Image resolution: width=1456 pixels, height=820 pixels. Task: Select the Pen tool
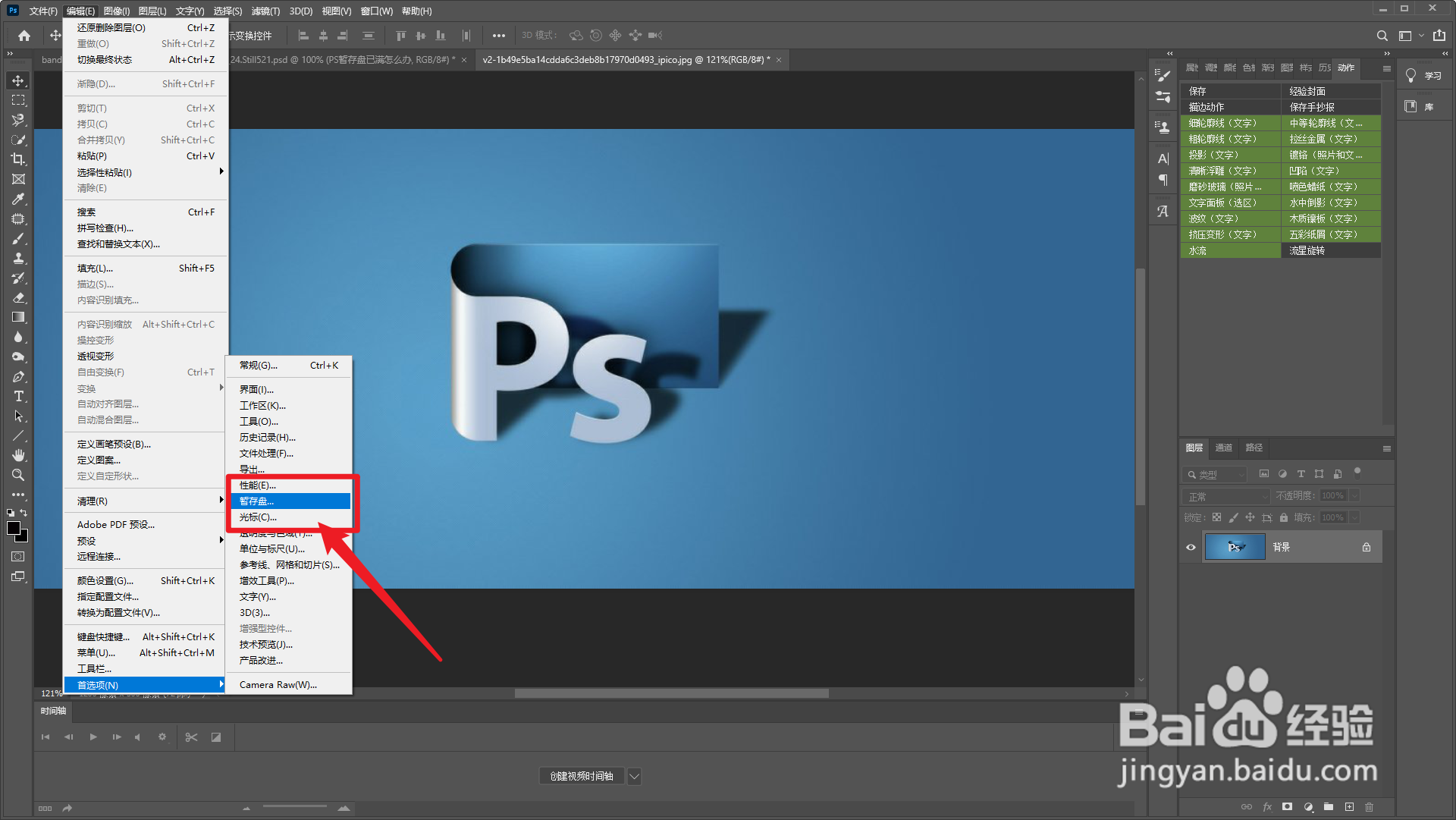pos(18,376)
